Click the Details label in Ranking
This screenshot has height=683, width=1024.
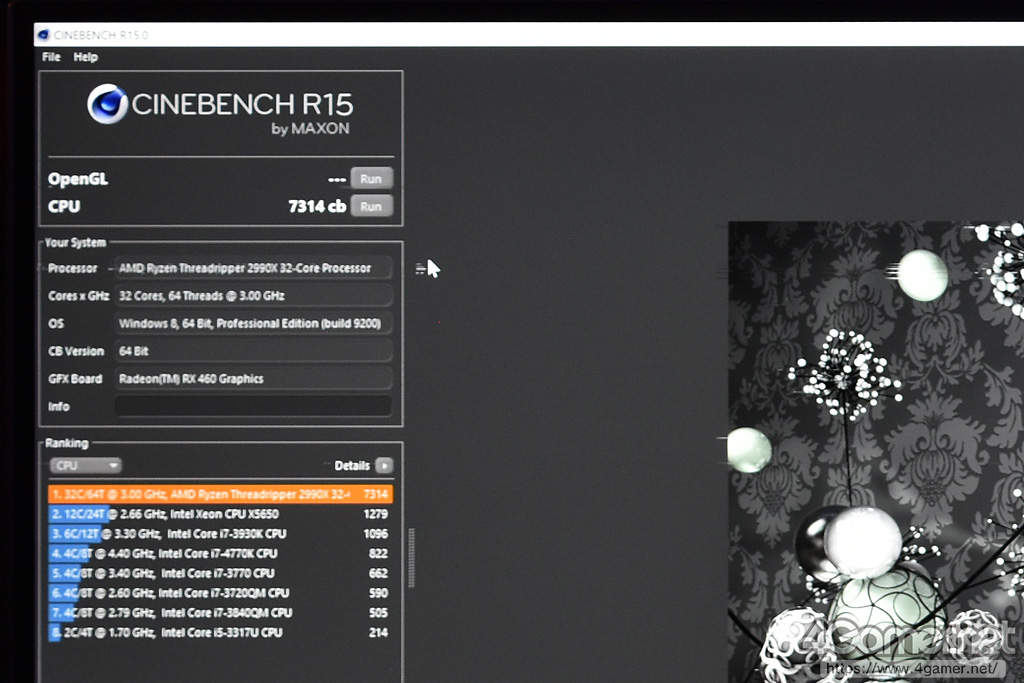pos(352,466)
